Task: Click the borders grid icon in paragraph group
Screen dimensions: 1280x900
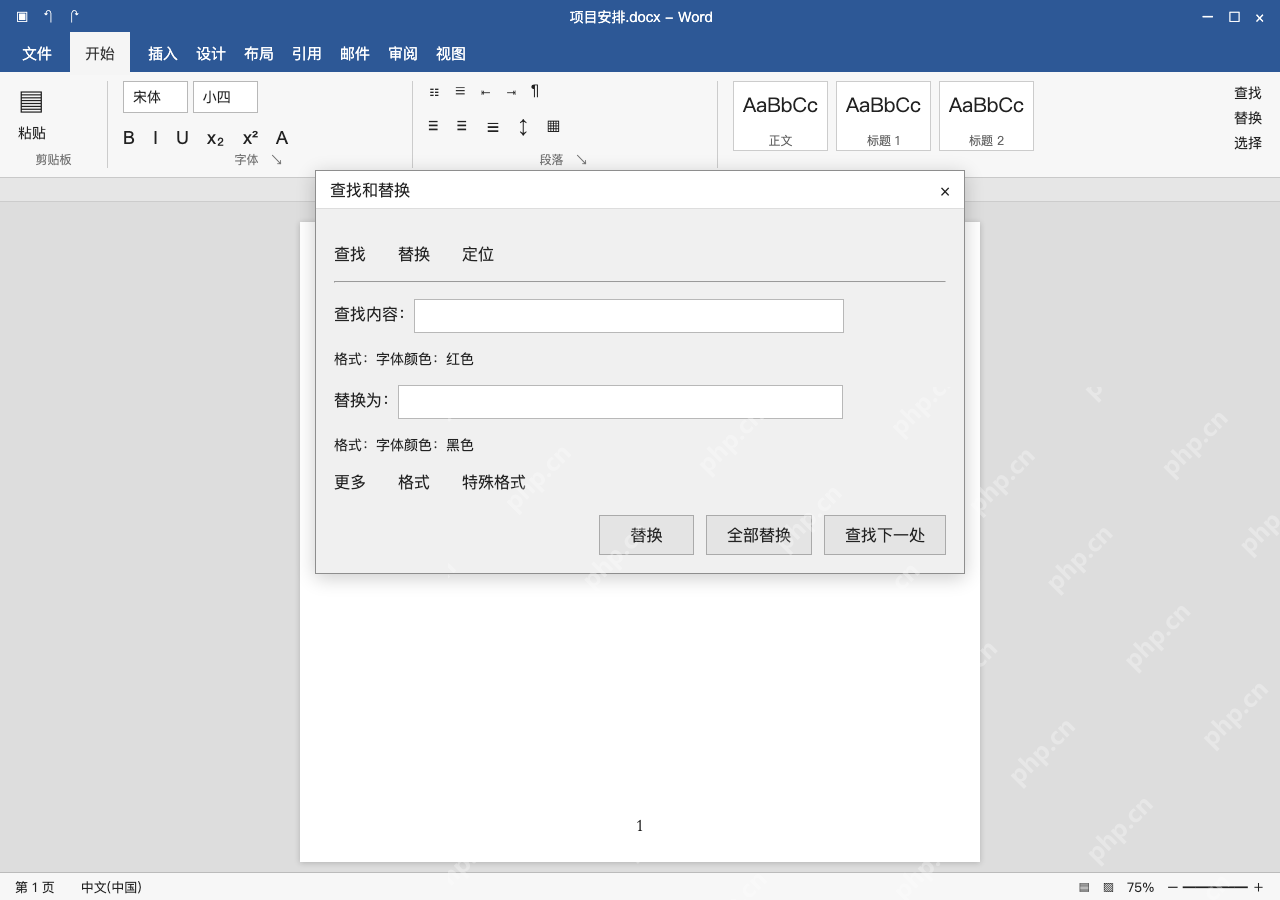Action: (553, 126)
